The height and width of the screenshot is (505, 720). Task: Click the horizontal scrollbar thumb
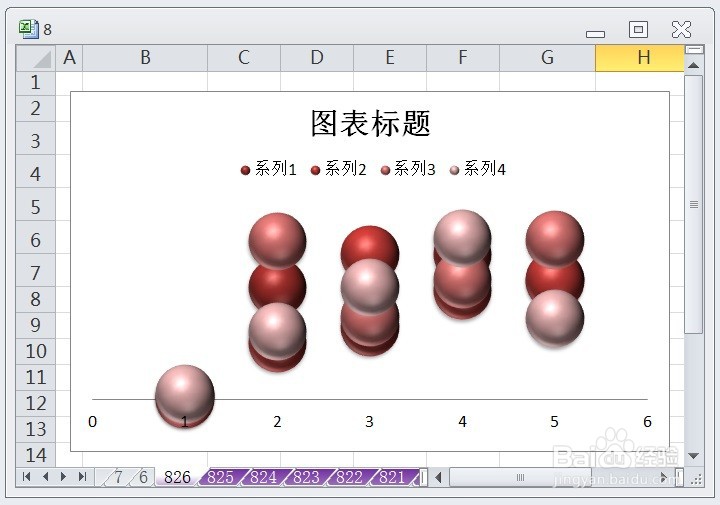click(520, 477)
